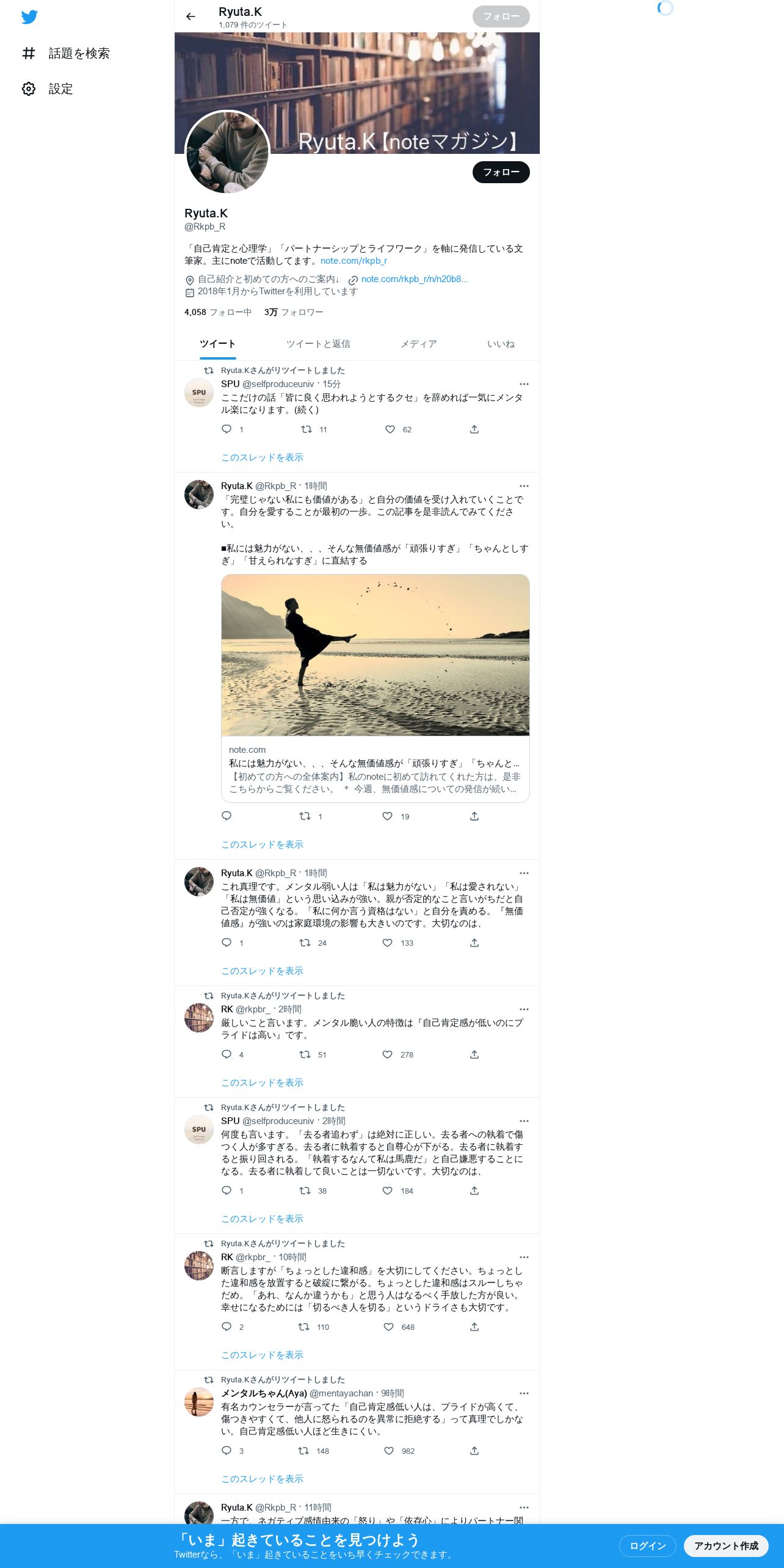The width and height of the screenshot is (784, 1568).
Task: Open the 設定 gear icon
Action: click(29, 89)
